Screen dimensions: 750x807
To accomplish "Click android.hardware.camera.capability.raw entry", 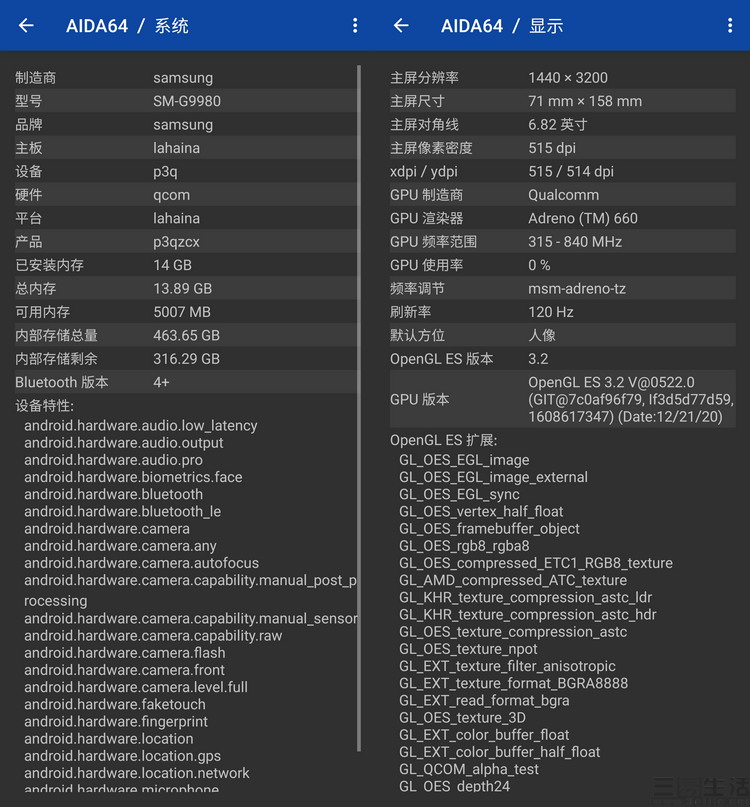I will [153, 636].
